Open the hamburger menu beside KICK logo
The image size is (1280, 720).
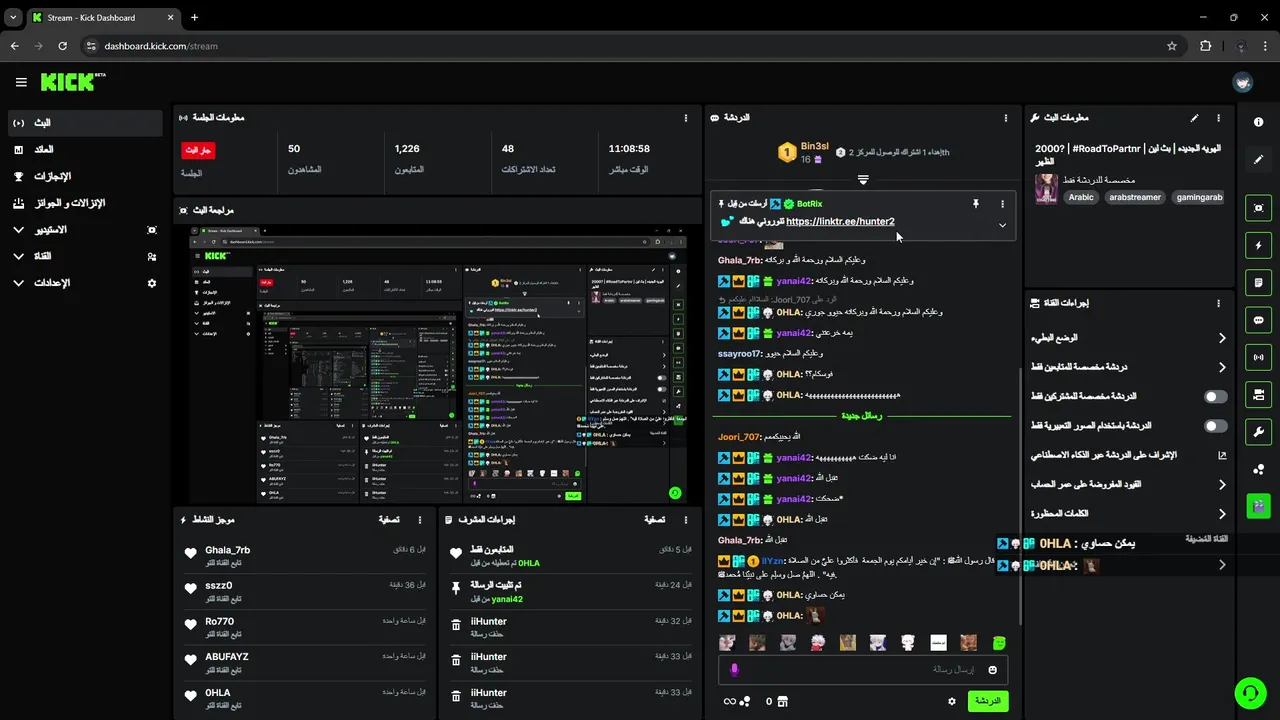coord(21,82)
